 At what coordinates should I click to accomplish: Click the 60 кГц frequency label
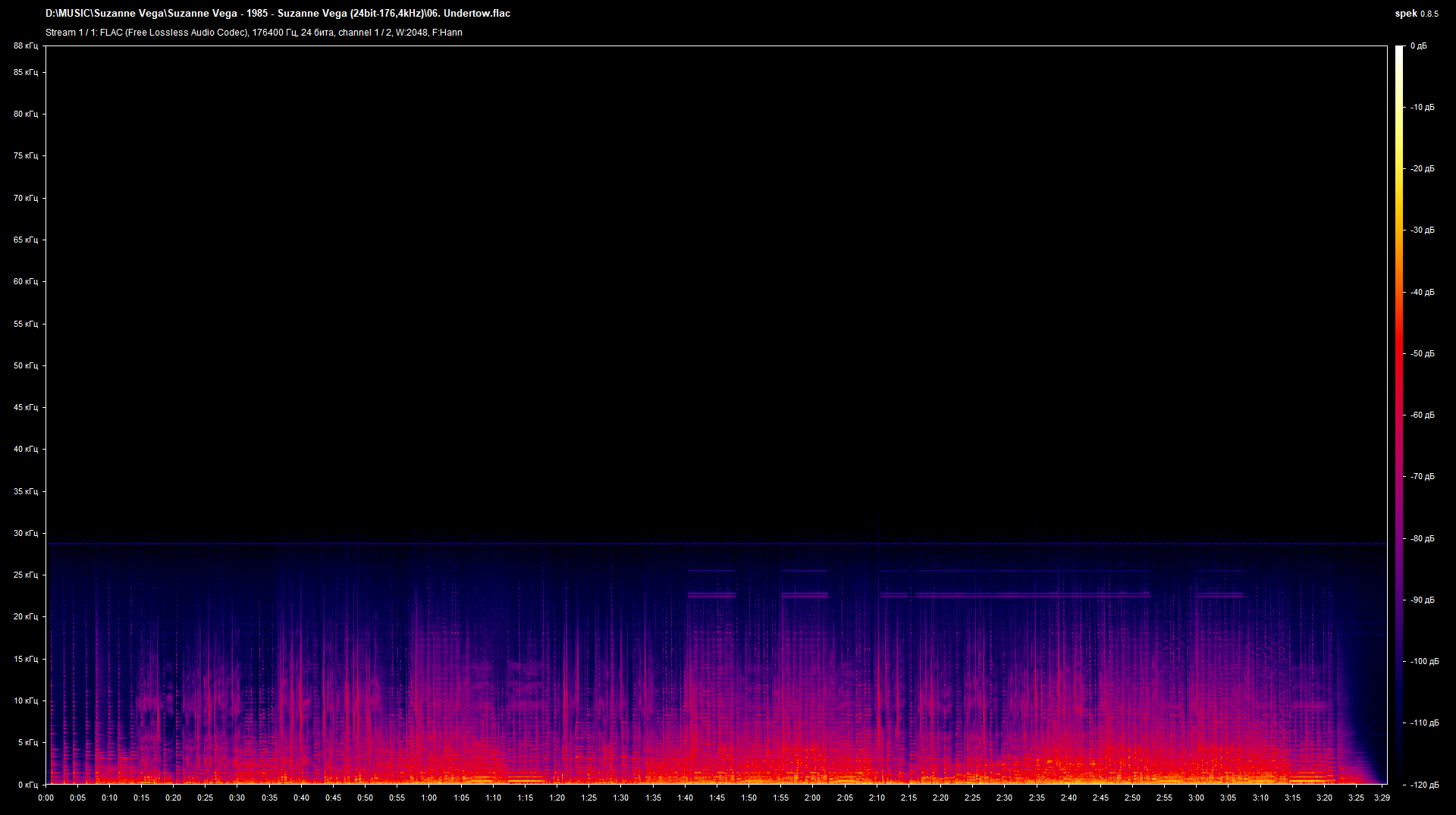pos(26,282)
